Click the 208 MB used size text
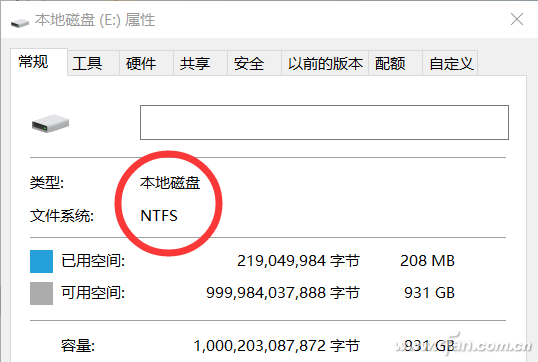The height and width of the screenshot is (362, 538). tap(427, 261)
